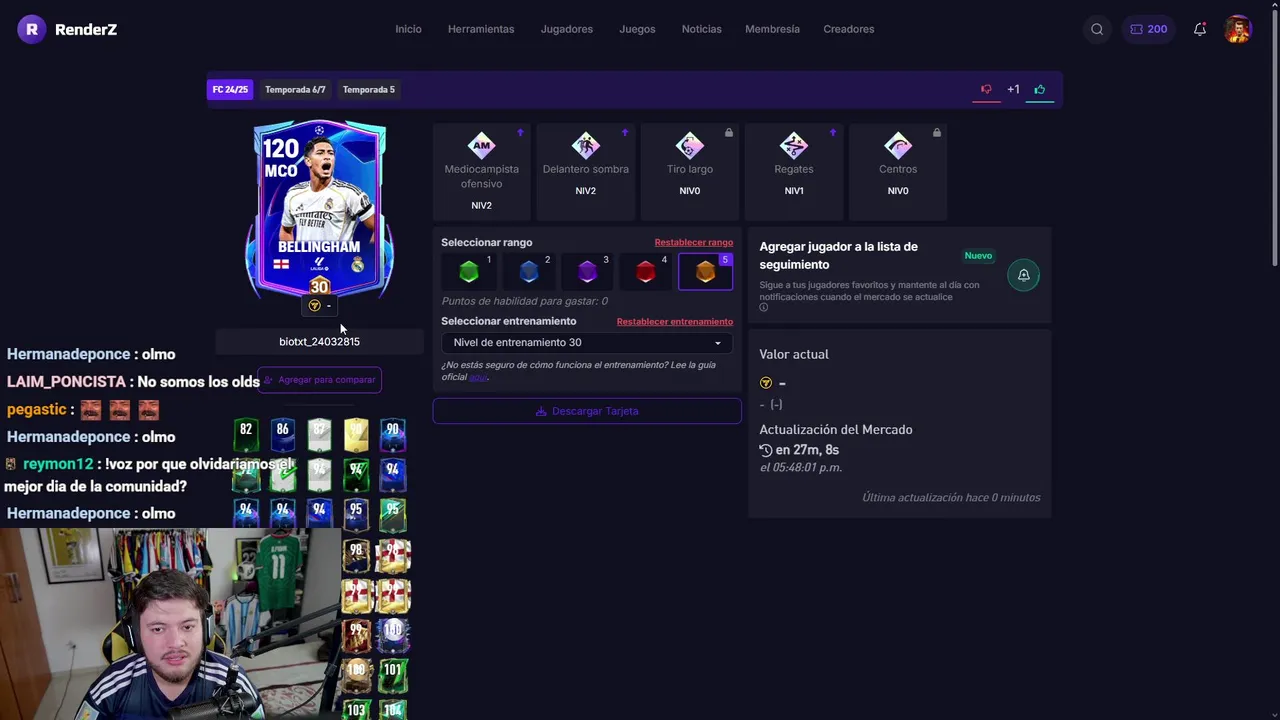This screenshot has height=720, width=1280.
Task: Click the page vertical scrollbar
Action: [1275, 140]
